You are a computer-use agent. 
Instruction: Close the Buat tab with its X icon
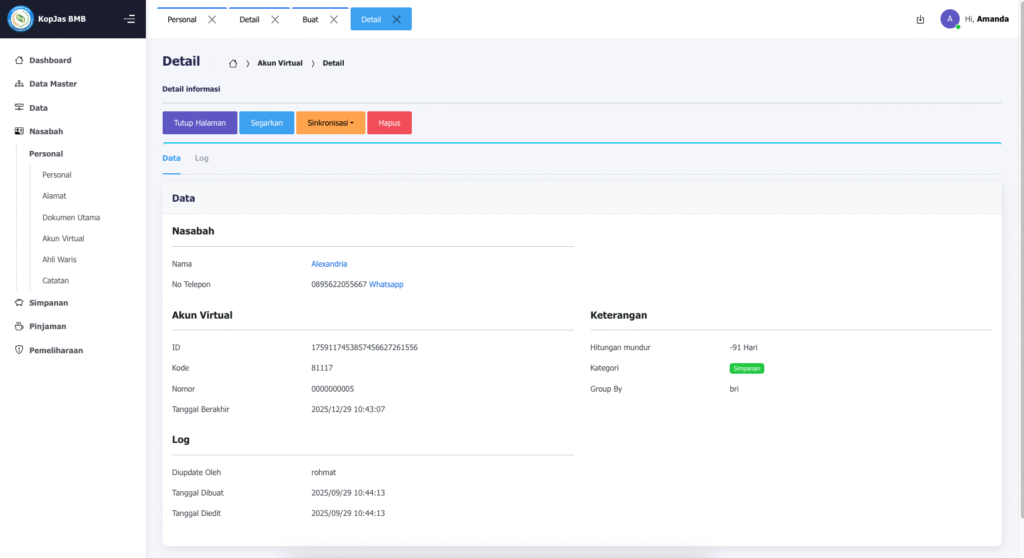click(334, 19)
